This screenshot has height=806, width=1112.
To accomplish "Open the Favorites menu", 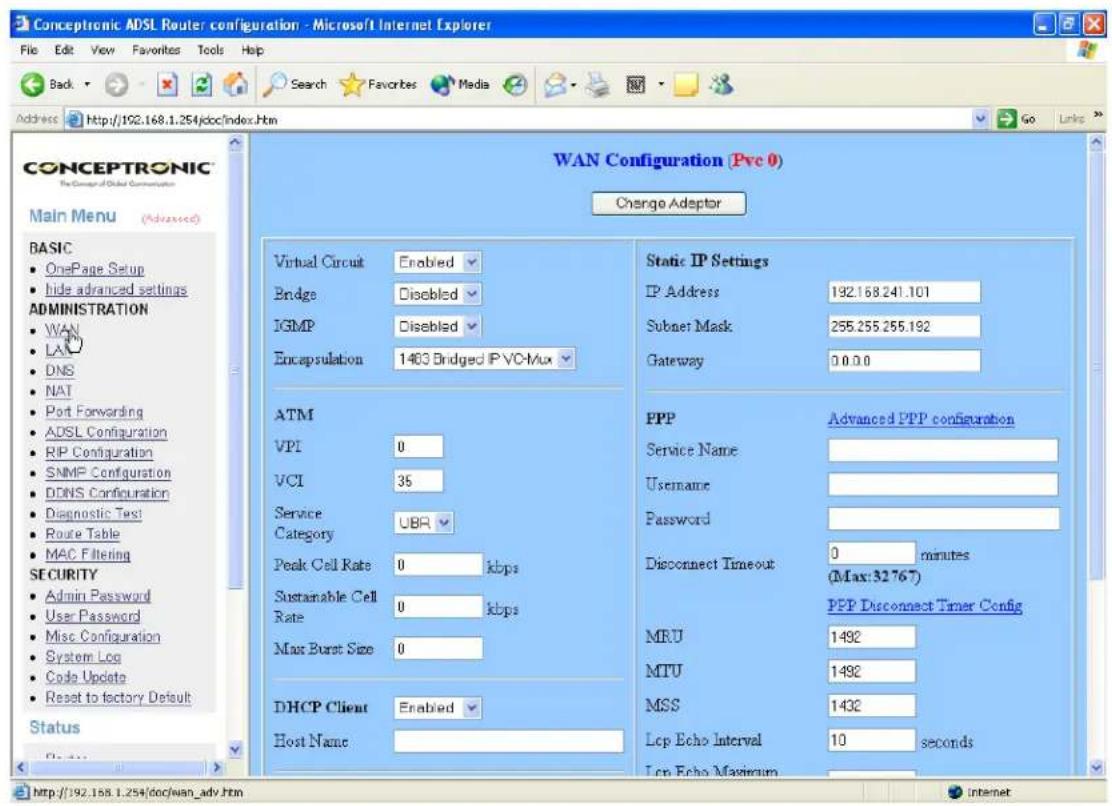I will pos(156,50).
